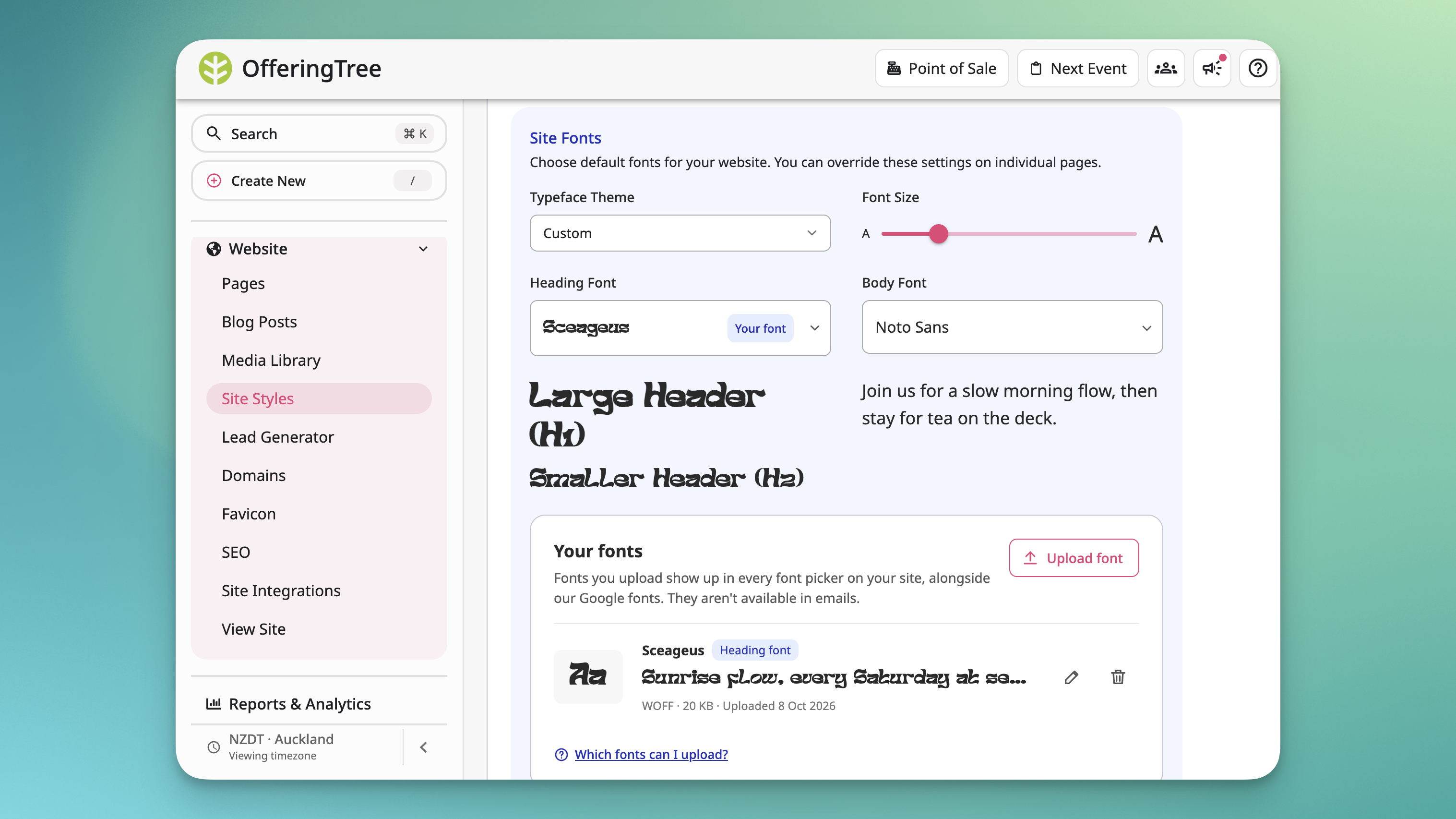Click the Create New button
Screen dimensions: 1456x819
tap(319, 181)
